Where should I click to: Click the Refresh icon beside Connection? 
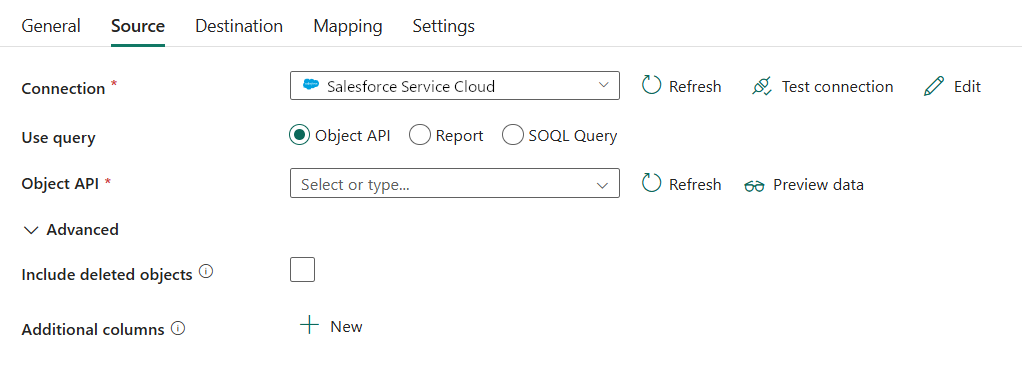coord(651,85)
